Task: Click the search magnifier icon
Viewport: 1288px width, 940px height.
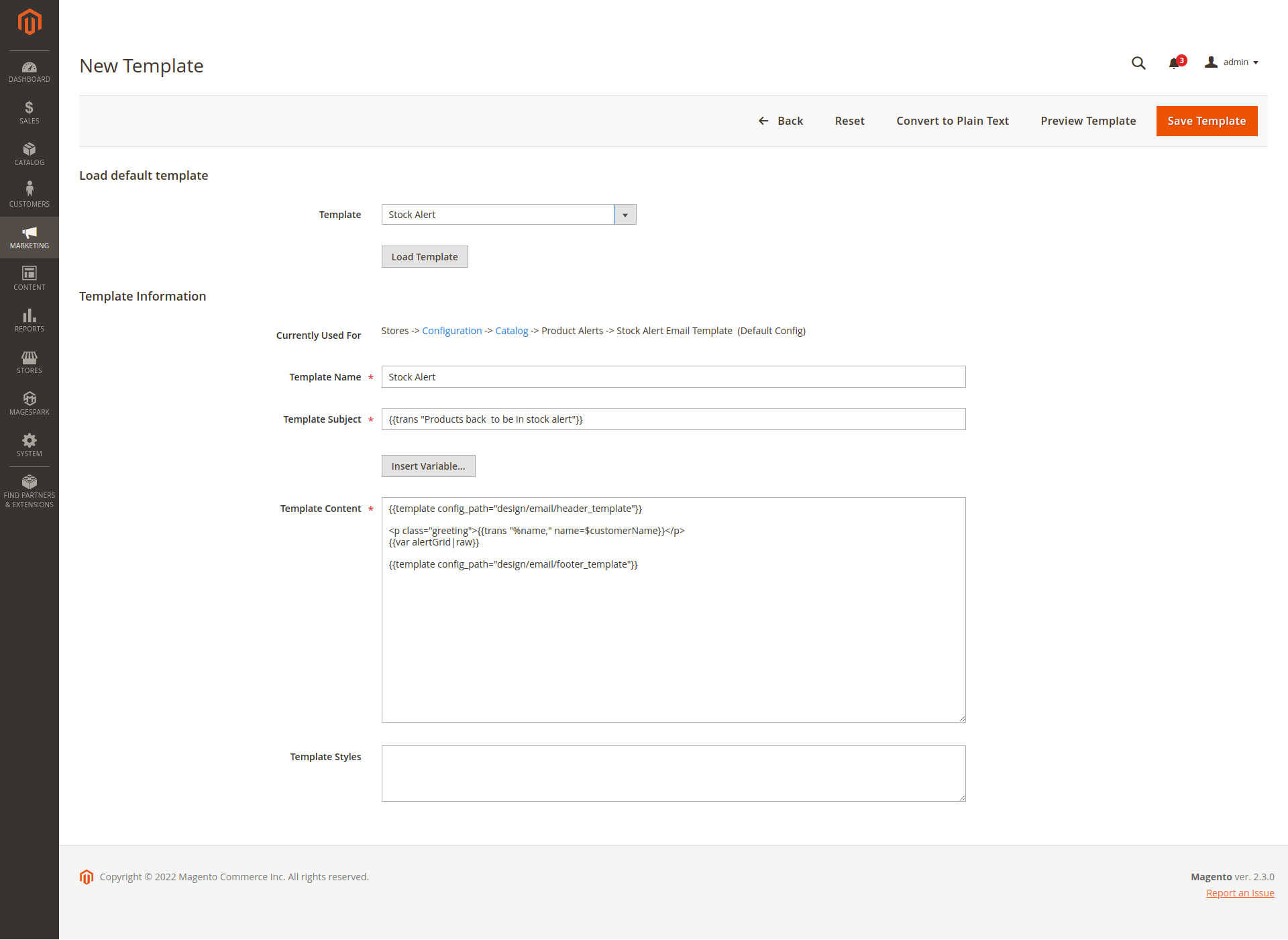Action: pos(1138,62)
